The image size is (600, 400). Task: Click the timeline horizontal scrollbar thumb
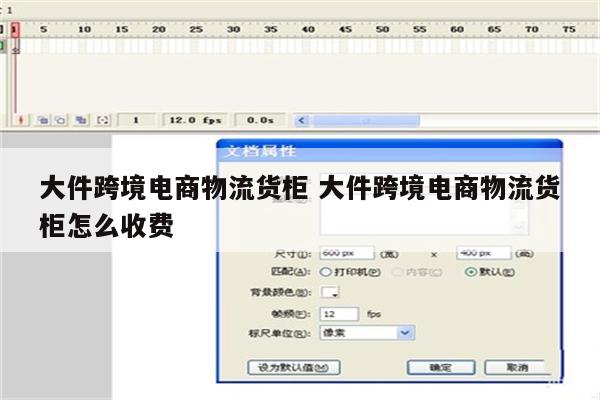pyautogui.click(x=366, y=121)
